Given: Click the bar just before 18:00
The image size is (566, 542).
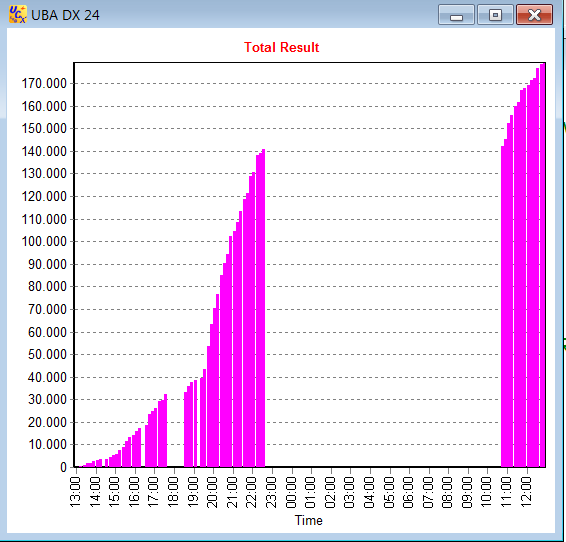Looking at the screenshot, I should [x=165, y=430].
